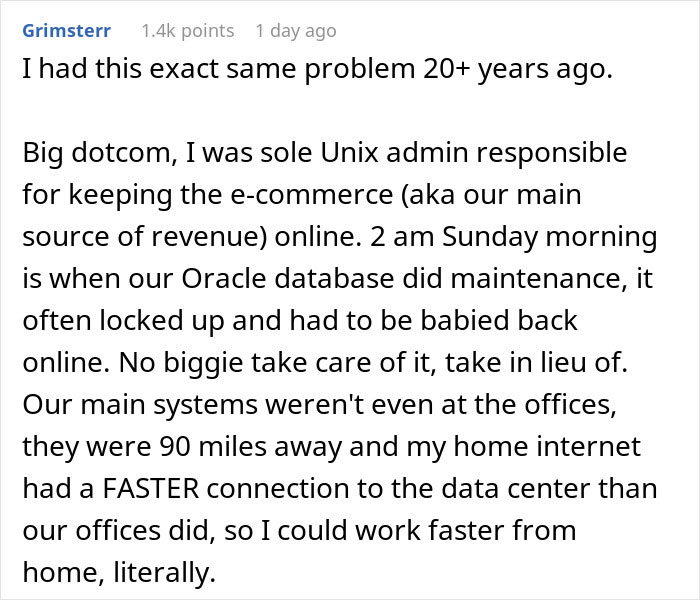700x600 pixels.
Task: Click the "1 day ago" timestamp
Action: tap(295, 31)
